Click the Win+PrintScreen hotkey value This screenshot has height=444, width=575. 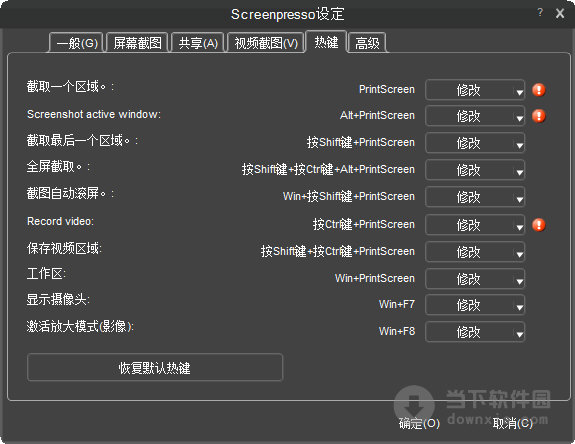(x=375, y=278)
